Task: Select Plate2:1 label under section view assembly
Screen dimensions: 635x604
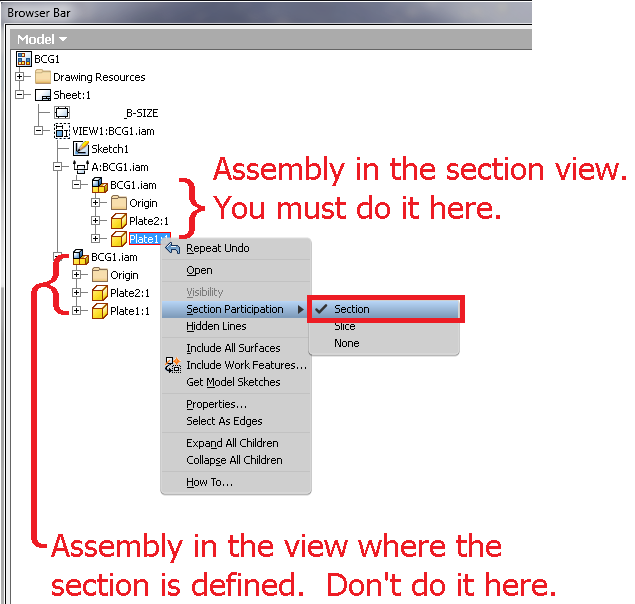Action: pyautogui.click(x=149, y=221)
